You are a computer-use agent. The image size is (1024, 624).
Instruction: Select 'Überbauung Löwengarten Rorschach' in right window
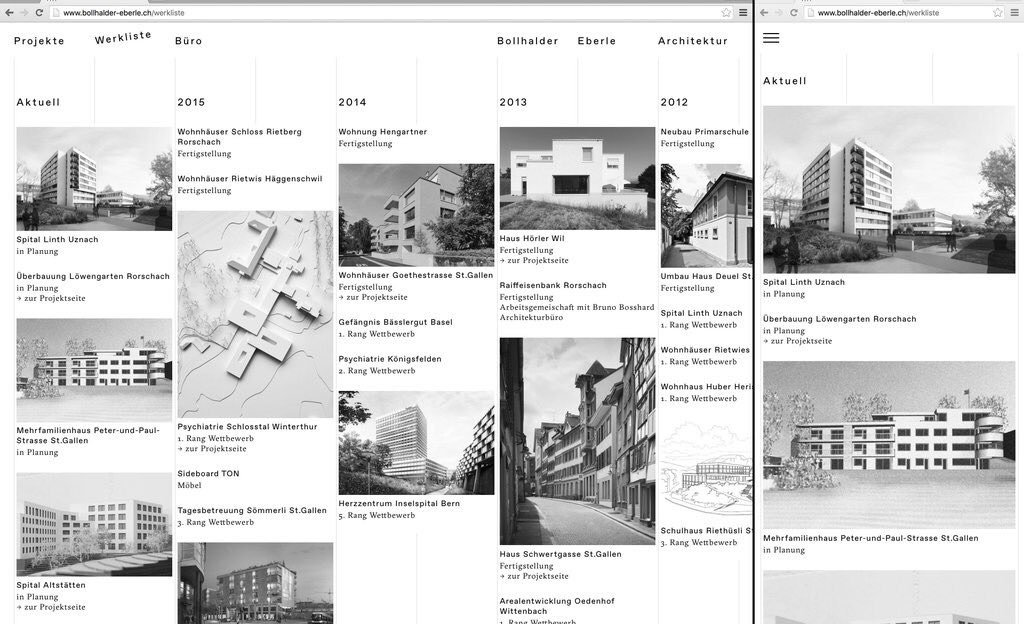click(840, 319)
